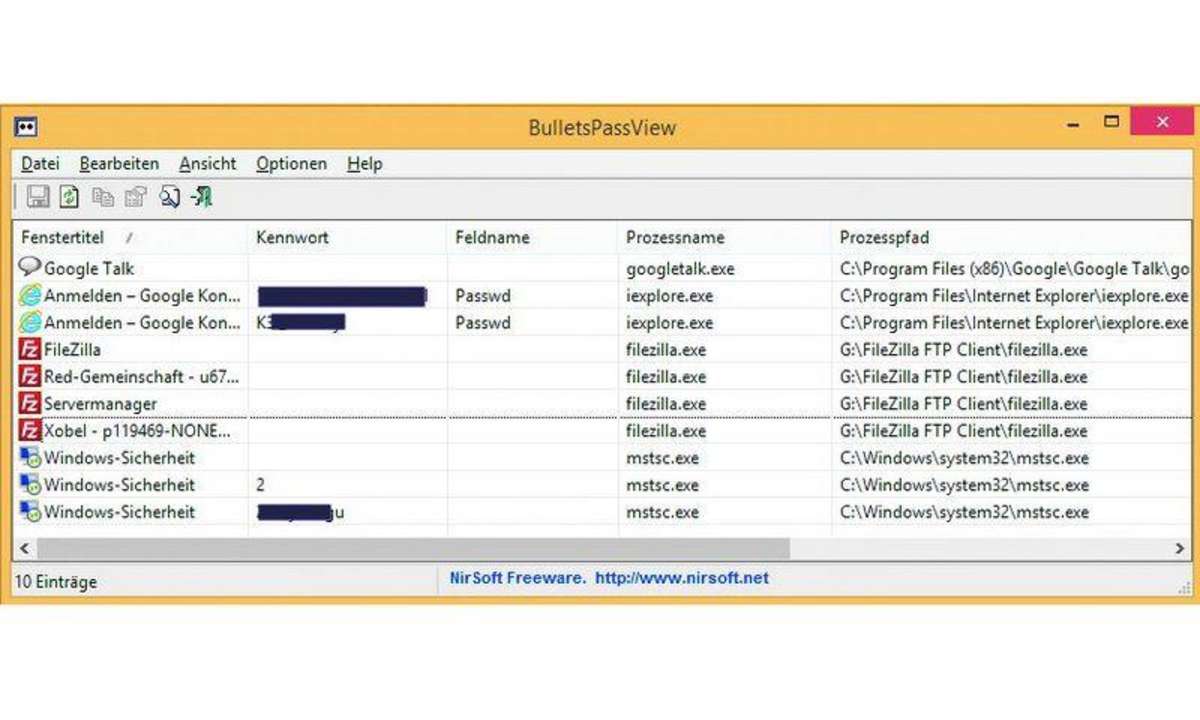
Task: Maximize the BulletsPassView window
Action: (x=1111, y=122)
